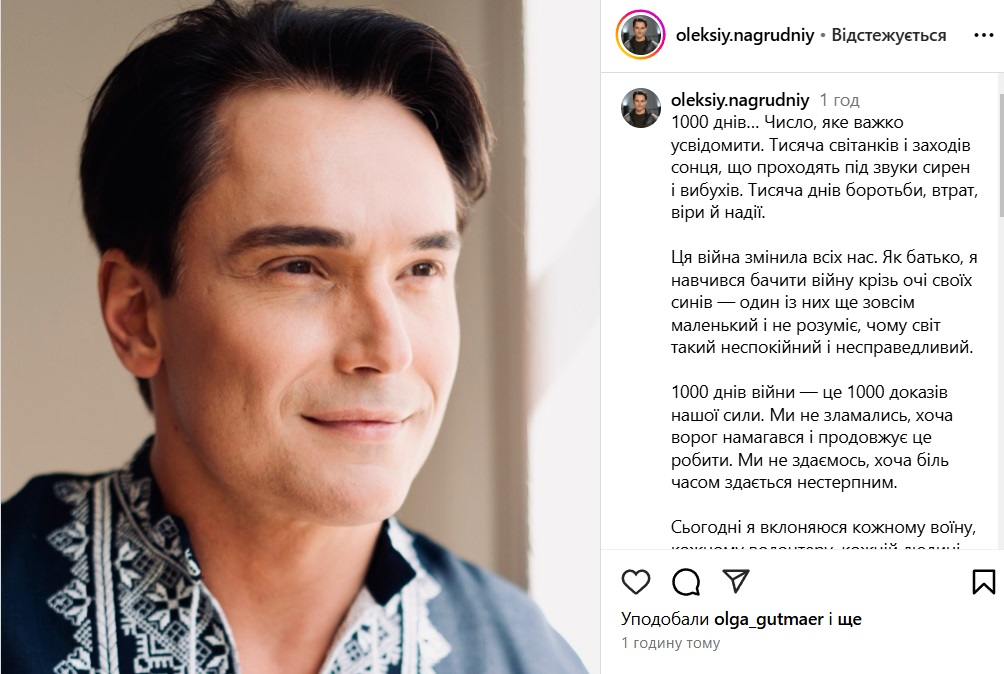Open olga_gutmaer profile from likes
This screenshot has width=1004, height=674.
[769, 619]
